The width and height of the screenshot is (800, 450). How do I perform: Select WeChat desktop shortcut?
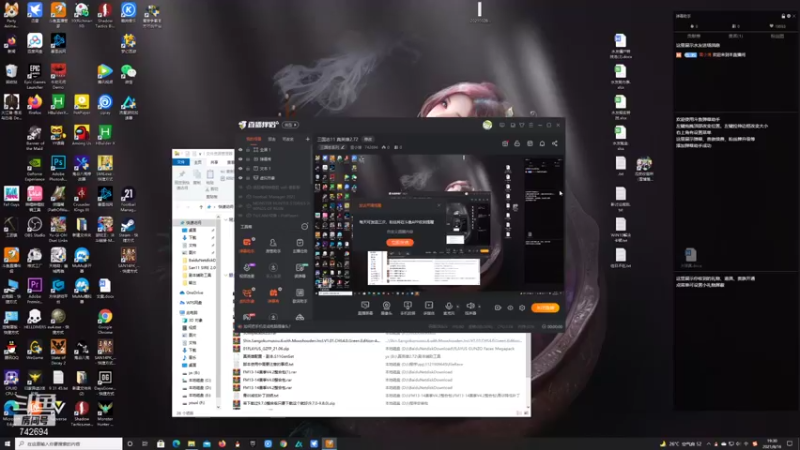pyautogui.click(x=128, y=74)
